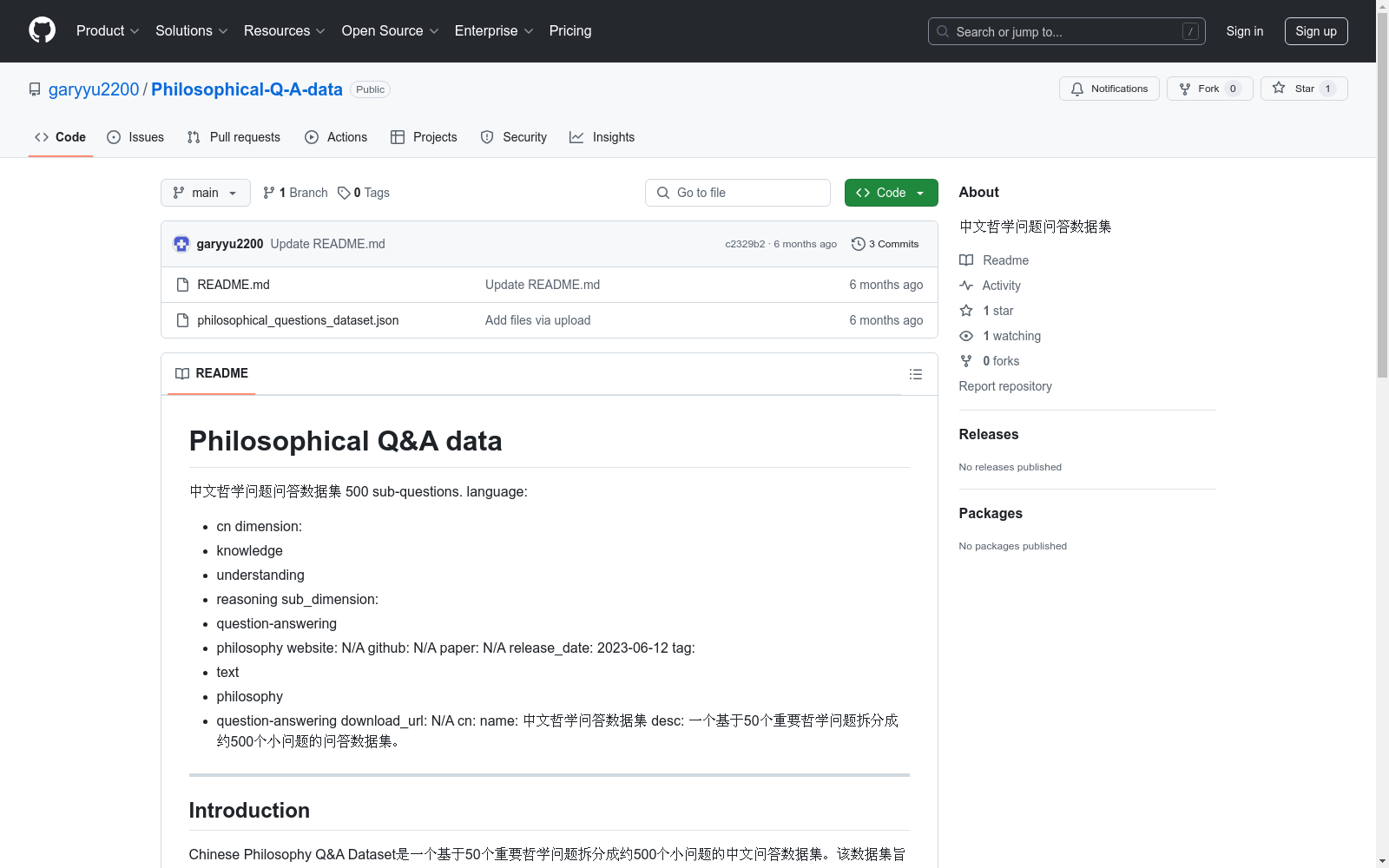
Task: Click the Go to file search field
Action: [738, 193]
